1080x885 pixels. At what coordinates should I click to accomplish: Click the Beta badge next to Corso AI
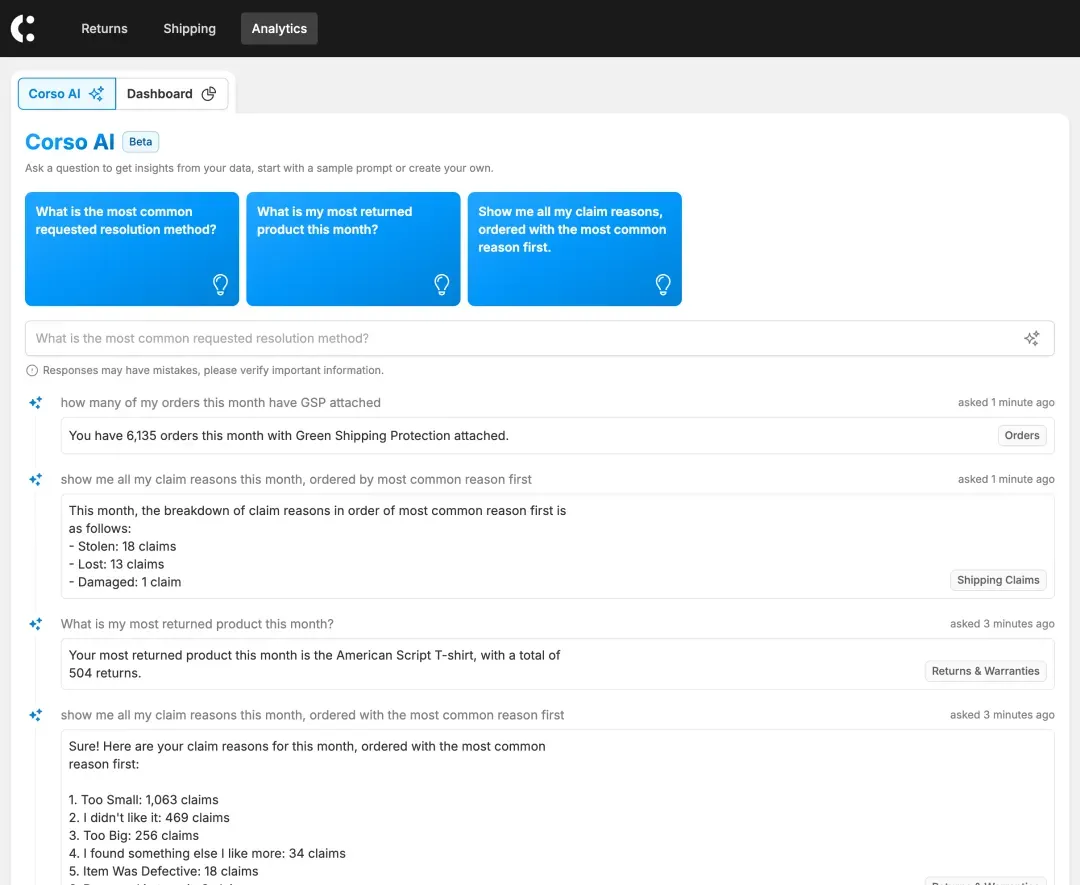click(x=141, y=142)
